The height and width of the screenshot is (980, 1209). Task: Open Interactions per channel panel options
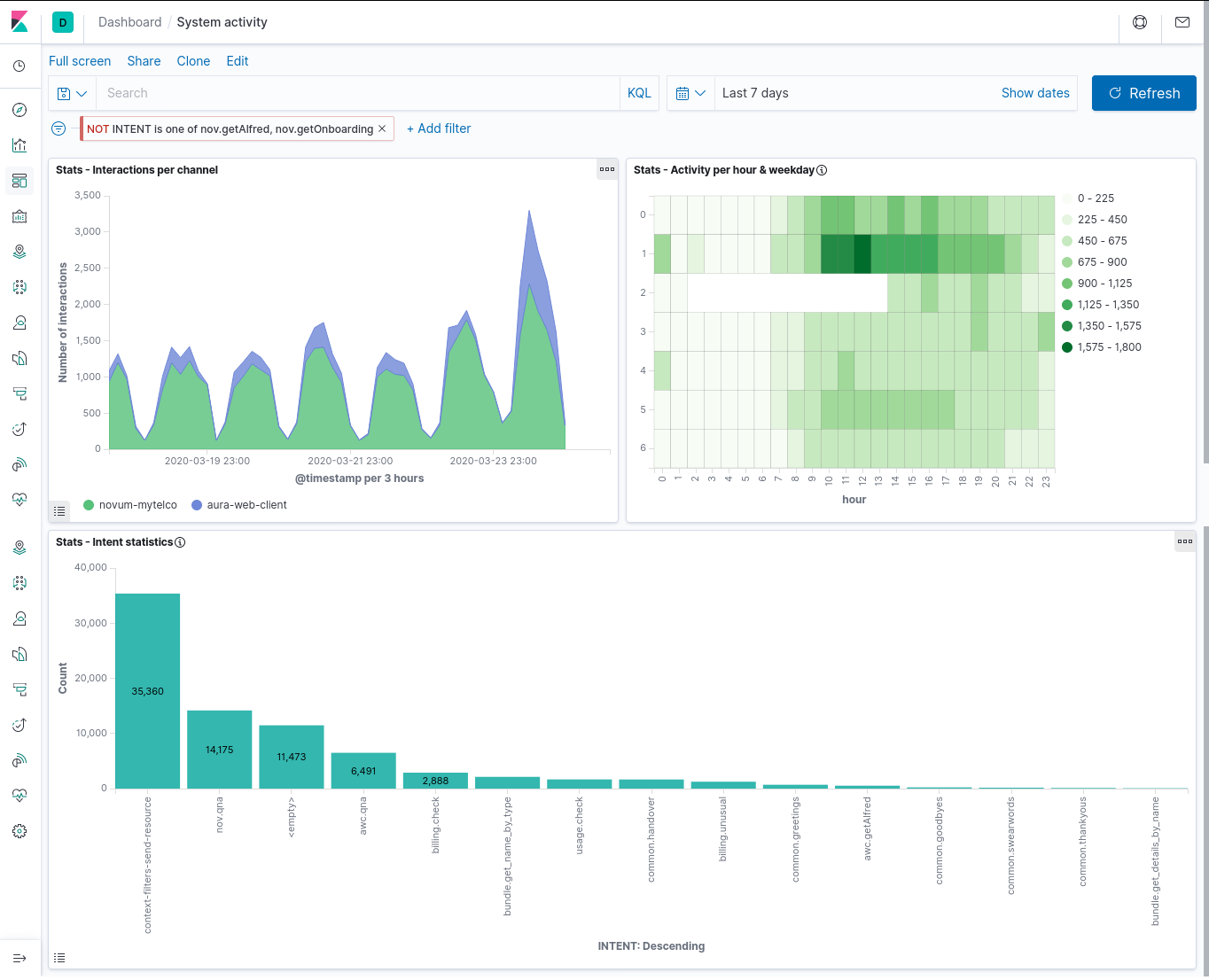click(x=607, y=169)
